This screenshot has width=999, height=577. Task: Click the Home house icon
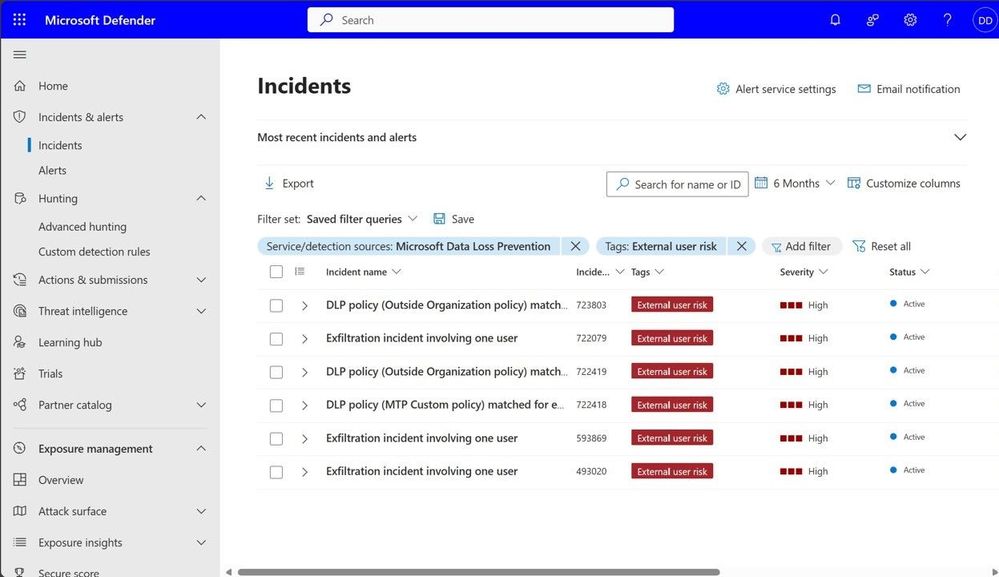20,85
